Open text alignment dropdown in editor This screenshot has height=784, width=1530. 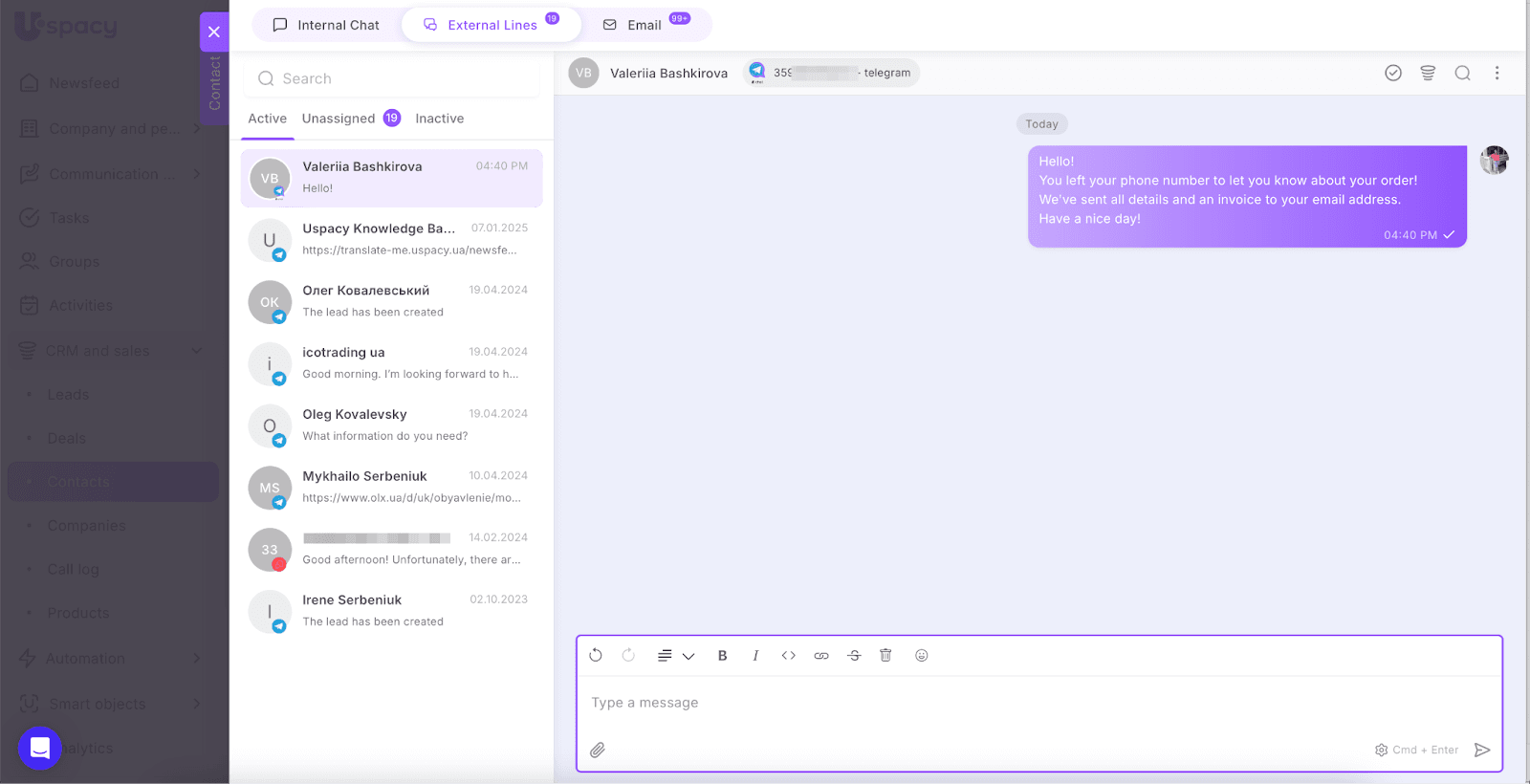click(x=675, y=656)
